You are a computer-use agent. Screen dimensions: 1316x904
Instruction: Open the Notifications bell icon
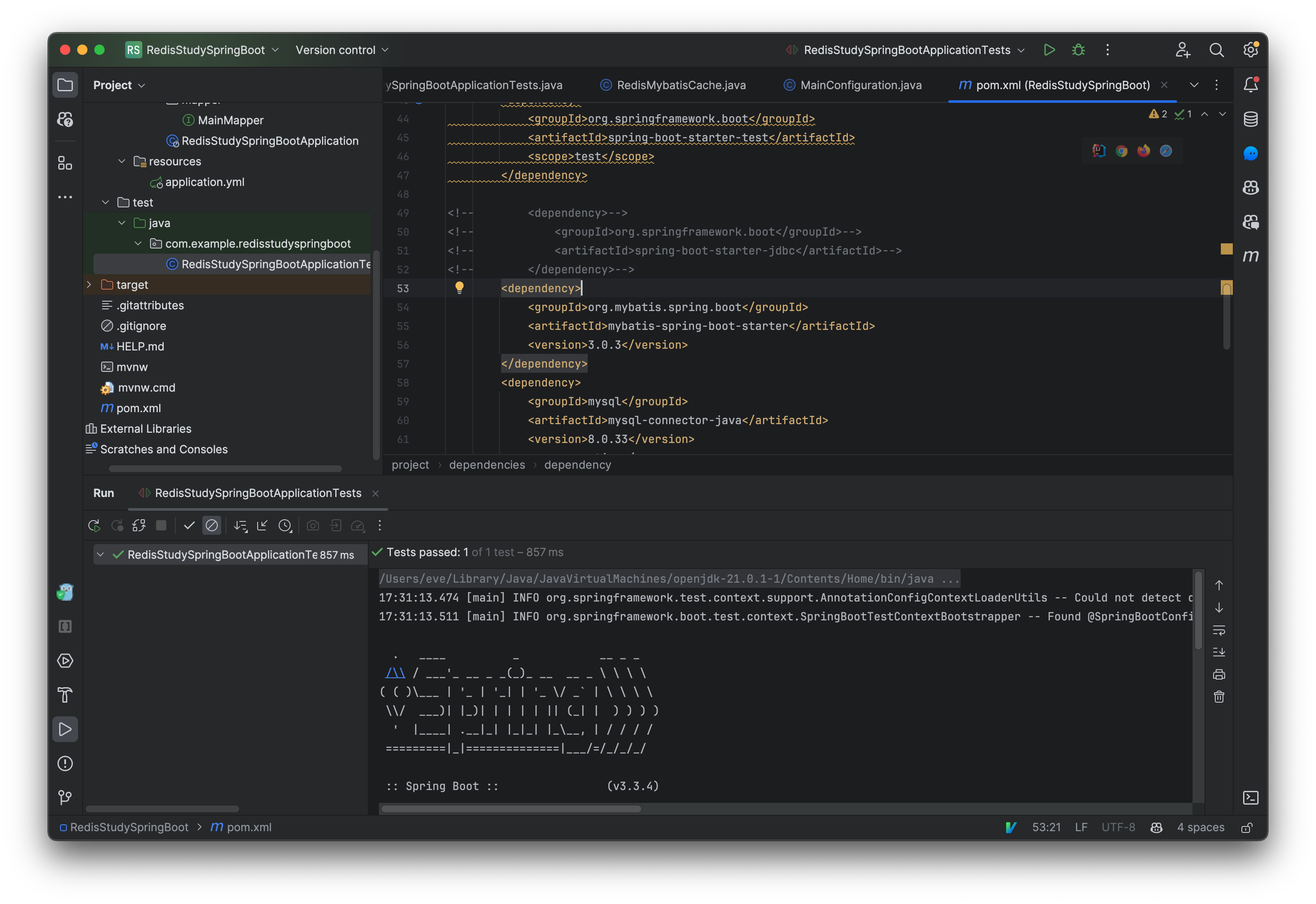1251,85
